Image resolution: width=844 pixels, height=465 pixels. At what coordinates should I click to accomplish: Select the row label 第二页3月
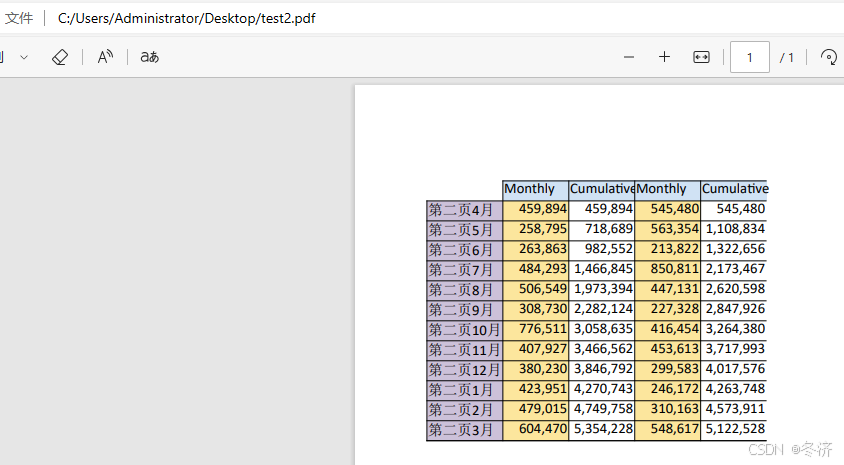click(461, 429)
